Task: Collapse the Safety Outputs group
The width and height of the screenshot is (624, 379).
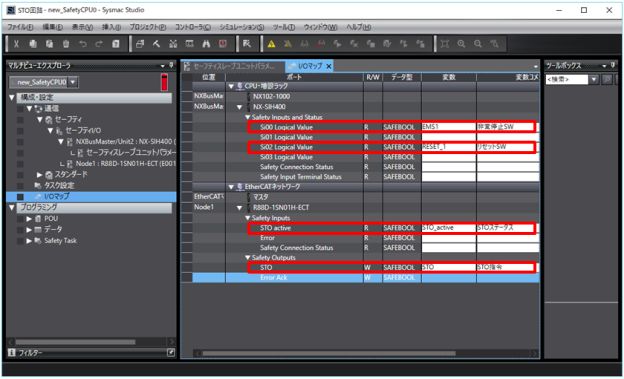Action: tap(248, 258)
